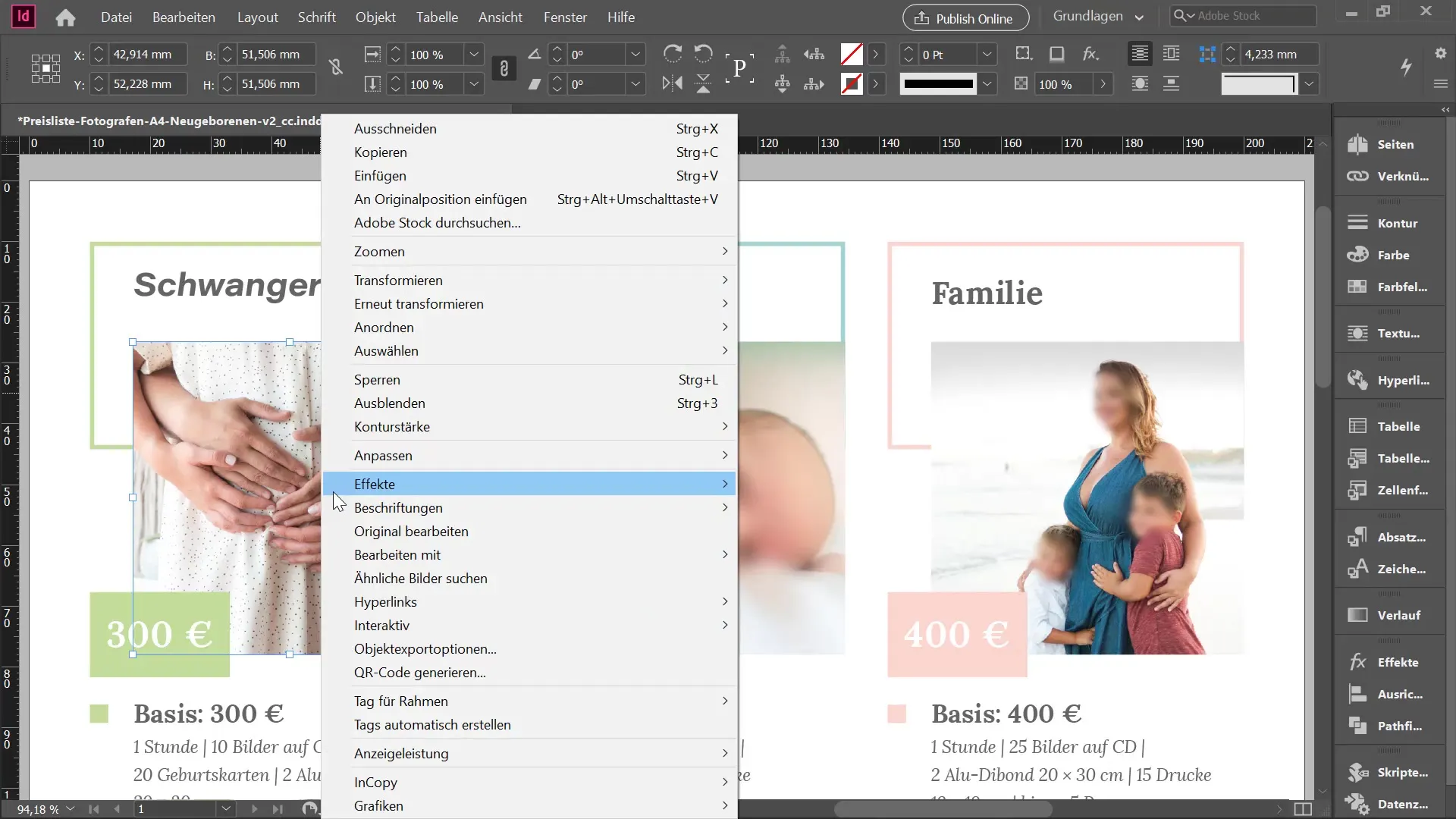Click the Publish Online button

coord(965,17)
